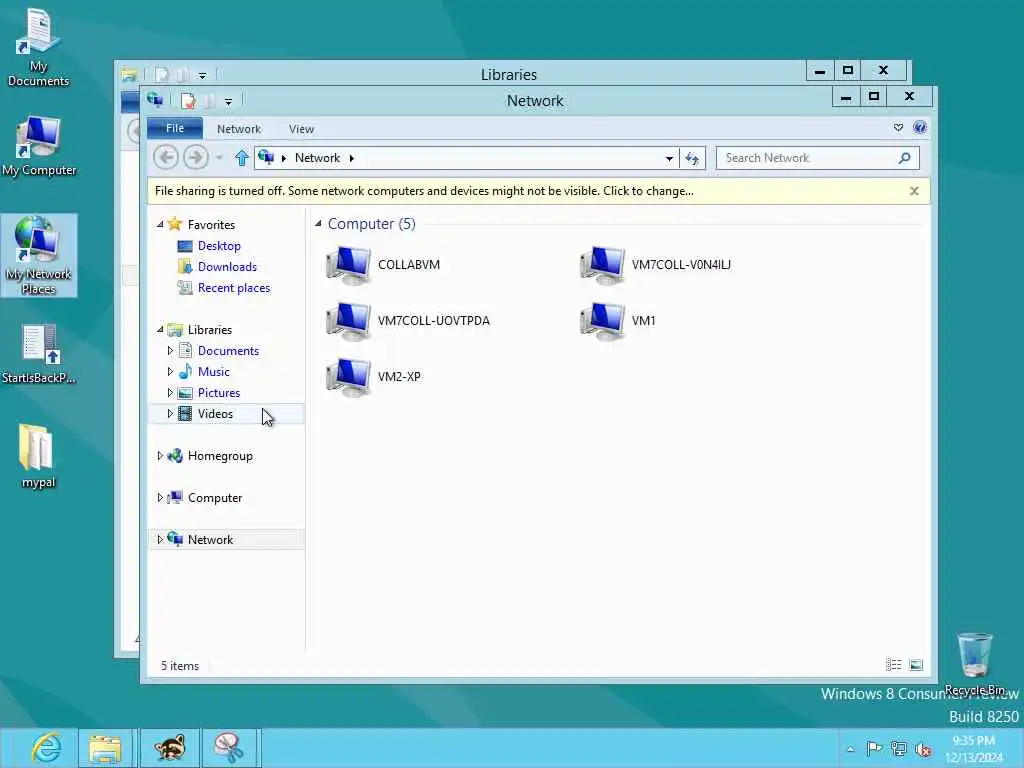Open the View ribbon tab

301,129
